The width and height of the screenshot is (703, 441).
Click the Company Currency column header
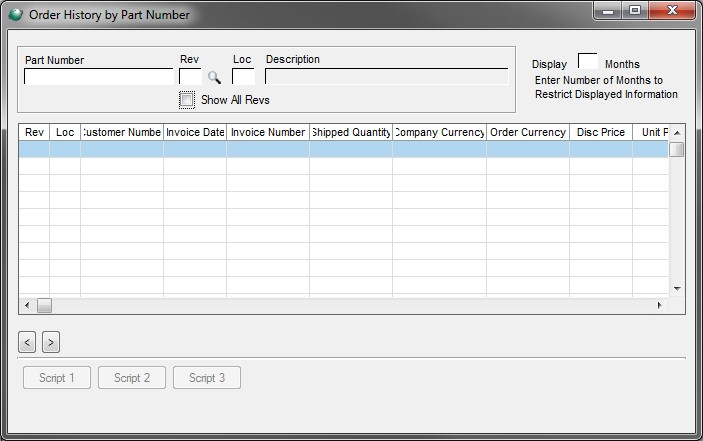[439, 132]
